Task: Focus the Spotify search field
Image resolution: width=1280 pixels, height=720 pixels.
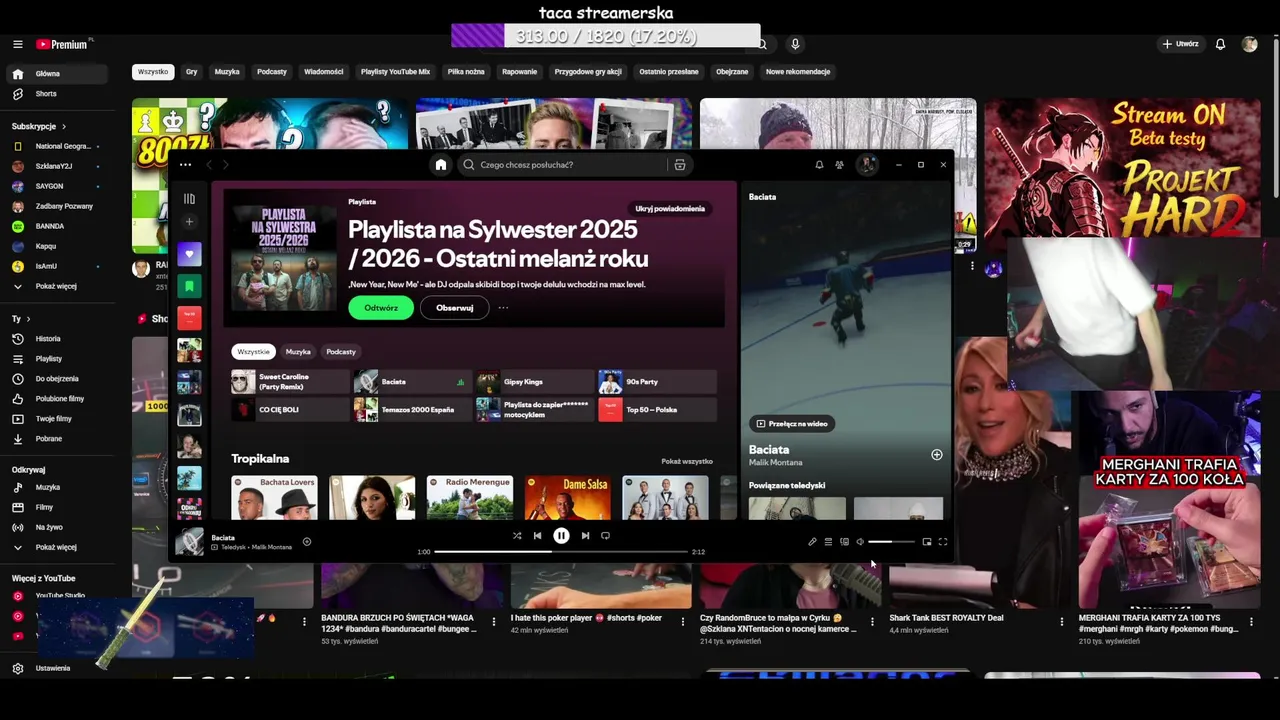Action: pyautogui.click(x=563, y=165)
